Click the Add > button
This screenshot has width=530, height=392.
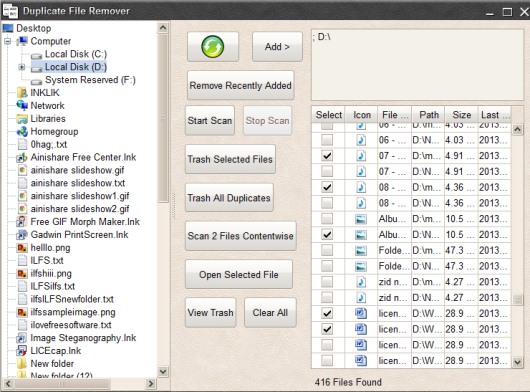coord(277,47)
